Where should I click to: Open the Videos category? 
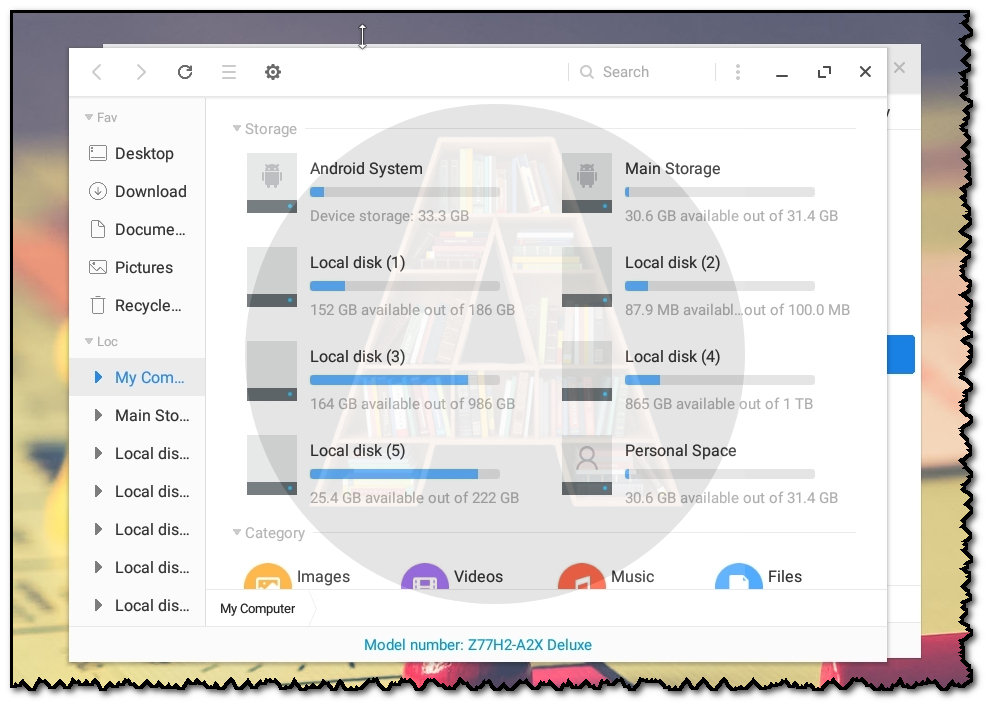pyautogui.click(x=452, y=576)
